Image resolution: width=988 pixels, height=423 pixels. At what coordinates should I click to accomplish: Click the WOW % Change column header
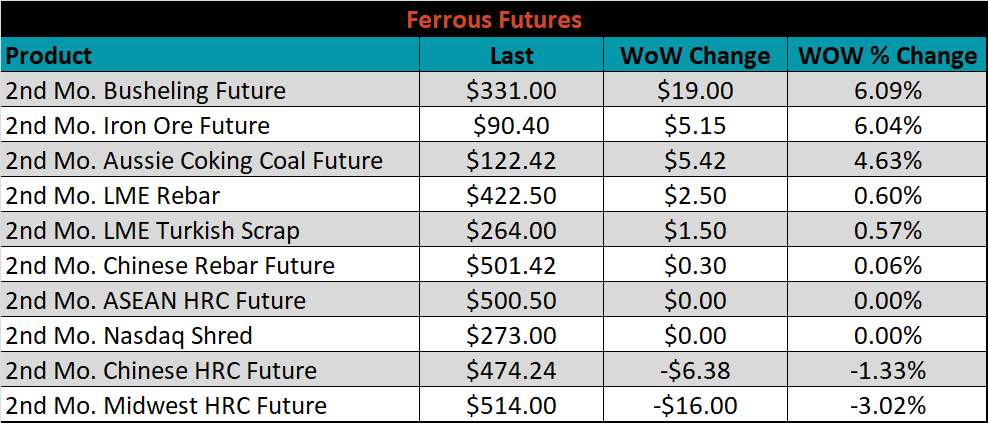(x=887, y=55)
